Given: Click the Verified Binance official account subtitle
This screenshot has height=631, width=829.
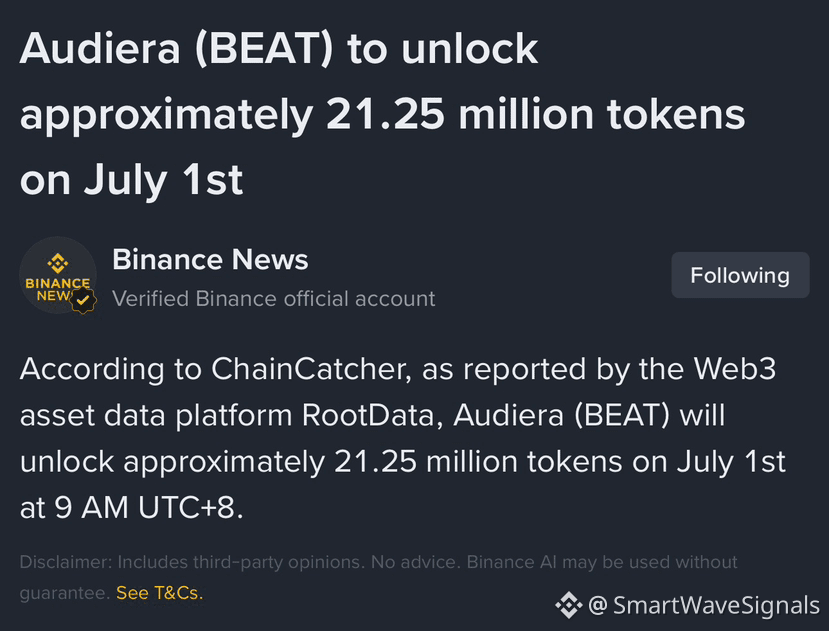Looking at the screenshot, I should pyautogui.click(x=273, y=299).
